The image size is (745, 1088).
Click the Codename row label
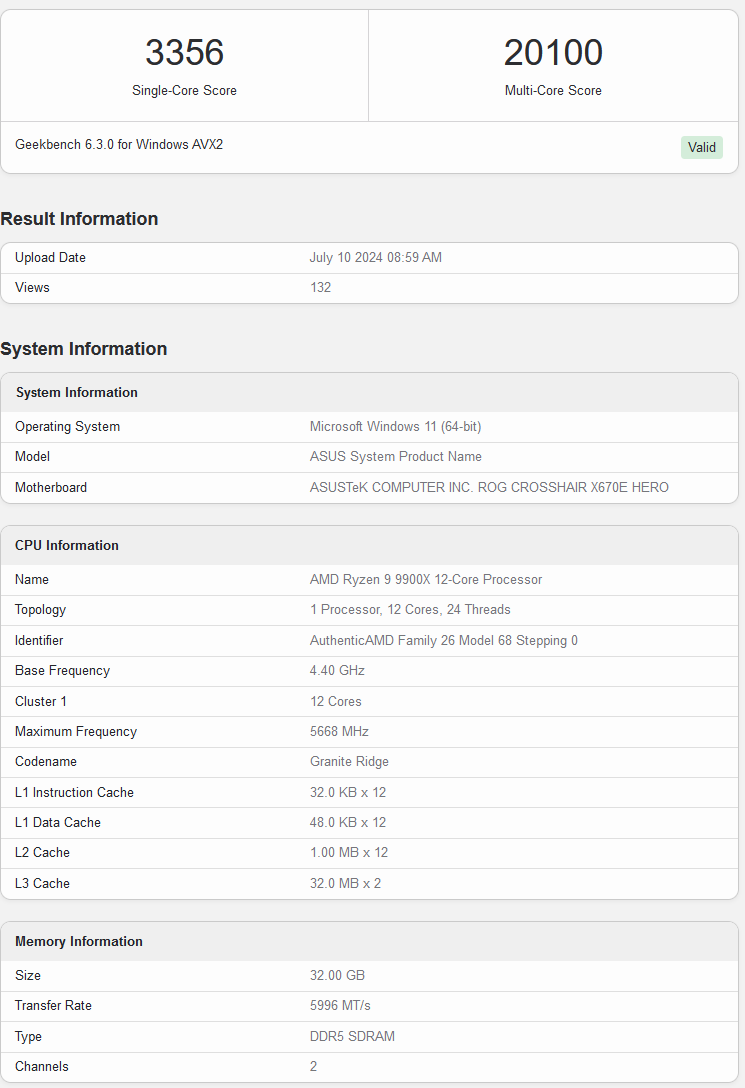pos(46,761)
